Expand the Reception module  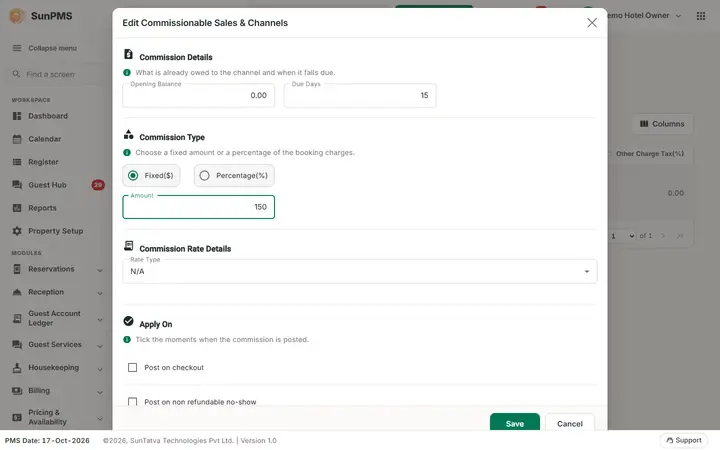(x=100, y=293)
